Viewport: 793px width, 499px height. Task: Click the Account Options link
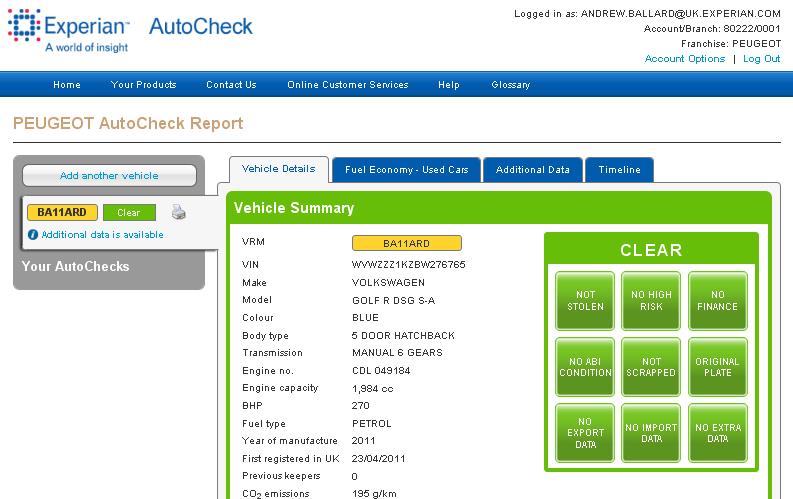[685, 59]
